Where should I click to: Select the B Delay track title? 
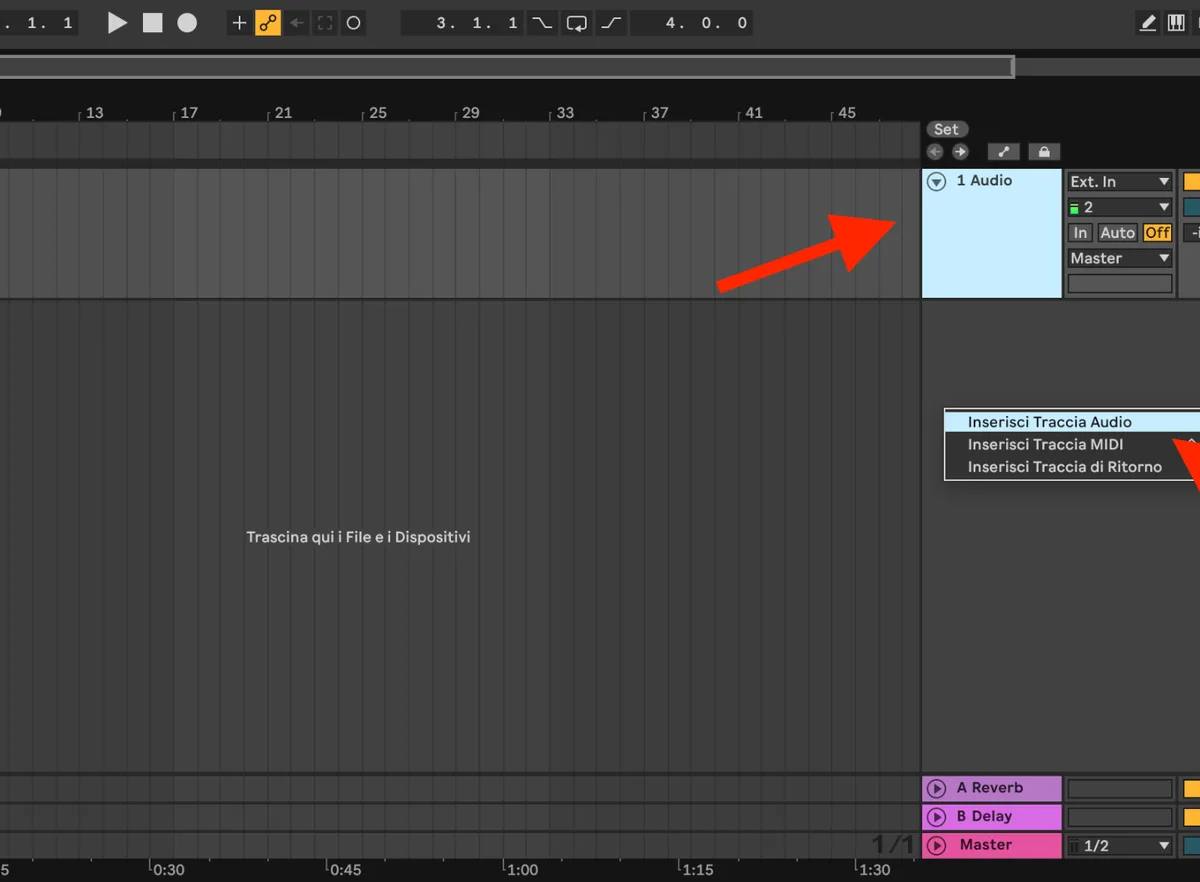pos(984,816)
